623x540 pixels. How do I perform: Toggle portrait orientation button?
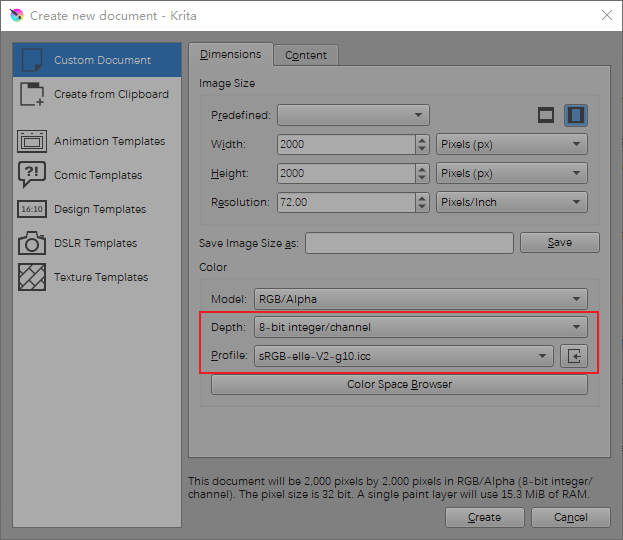click(x=575, y=115)
